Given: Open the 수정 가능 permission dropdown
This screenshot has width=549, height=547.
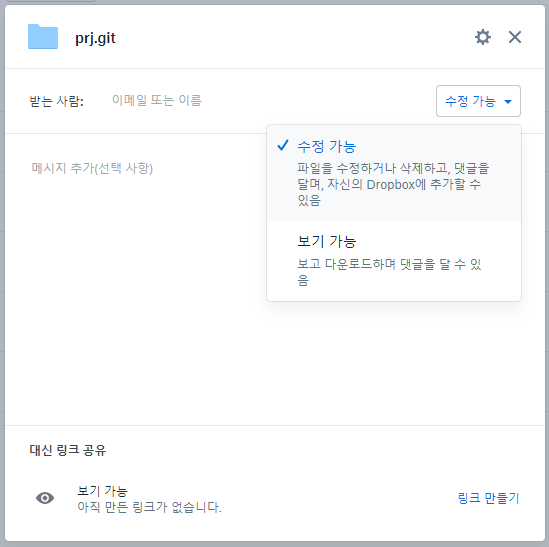Looking at the screenshot, I should point(478,101).
